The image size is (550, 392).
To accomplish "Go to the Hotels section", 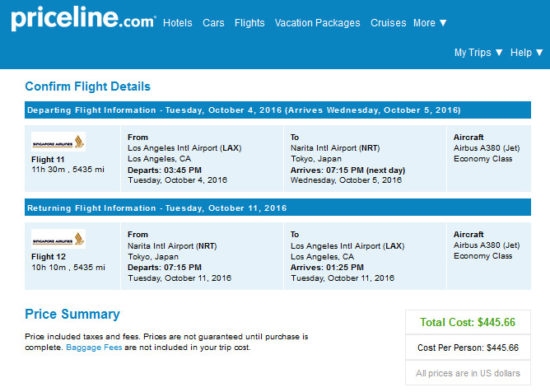I will pos(177,23).
